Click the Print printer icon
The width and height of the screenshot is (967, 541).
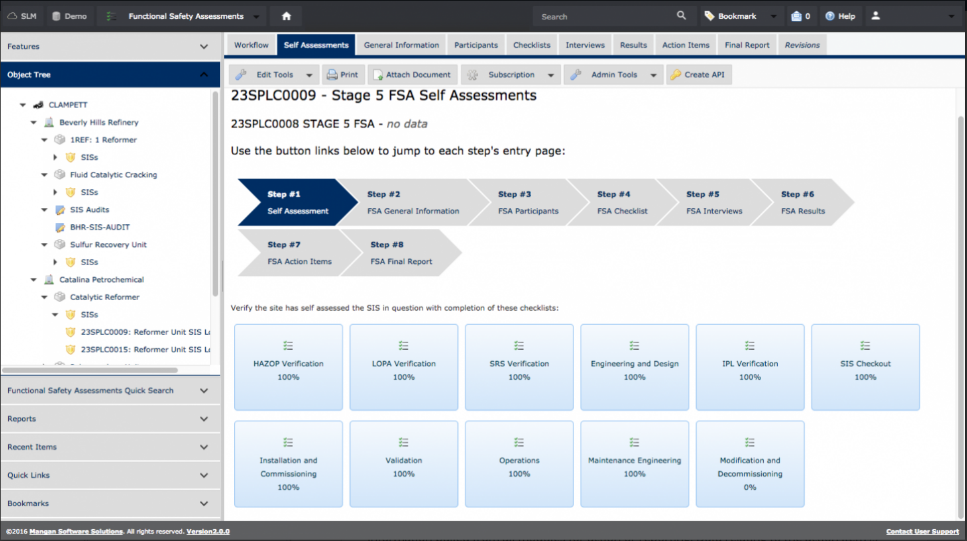click(332, 75)
